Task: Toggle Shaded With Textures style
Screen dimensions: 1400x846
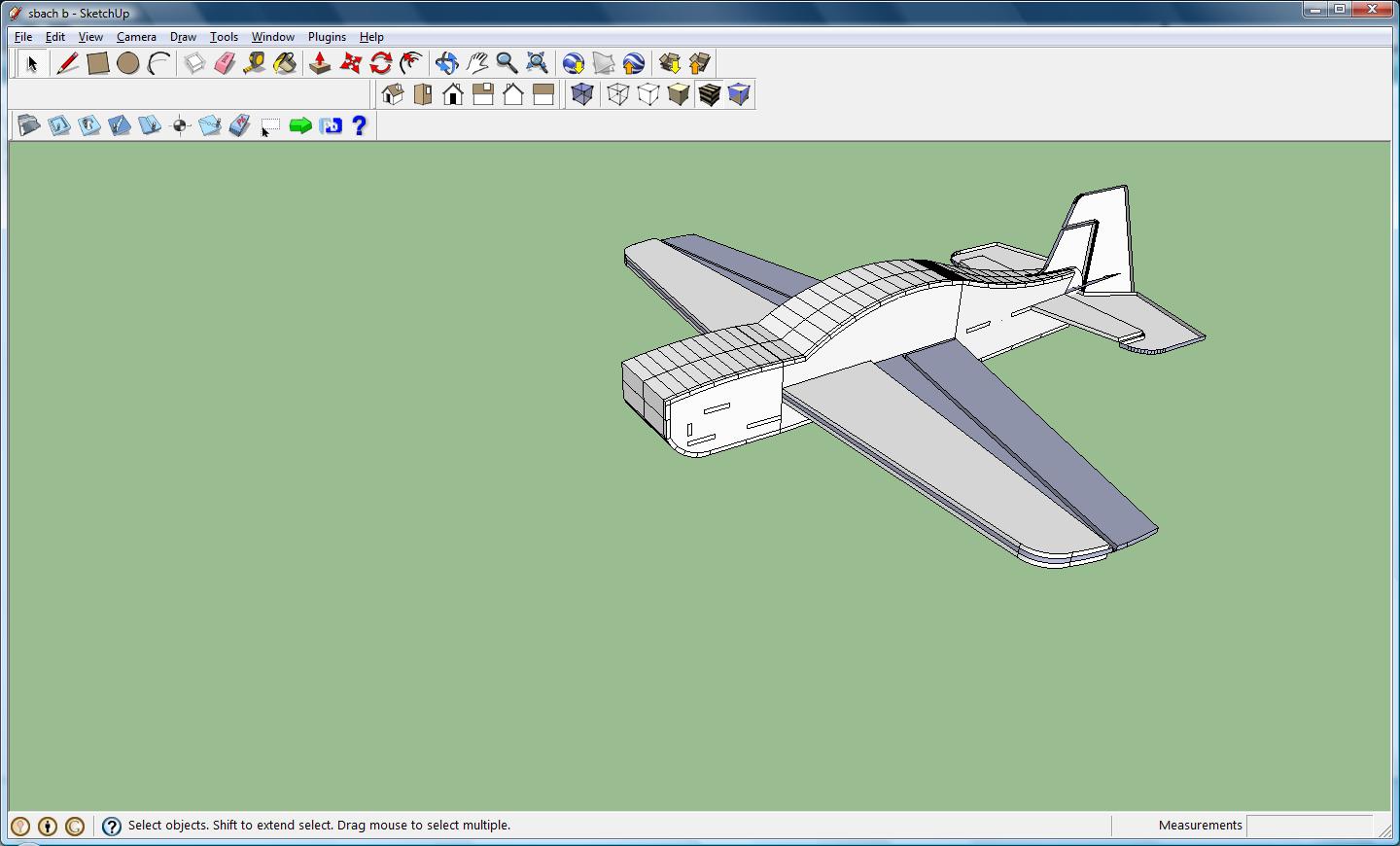Action: [x=709, y=94]
